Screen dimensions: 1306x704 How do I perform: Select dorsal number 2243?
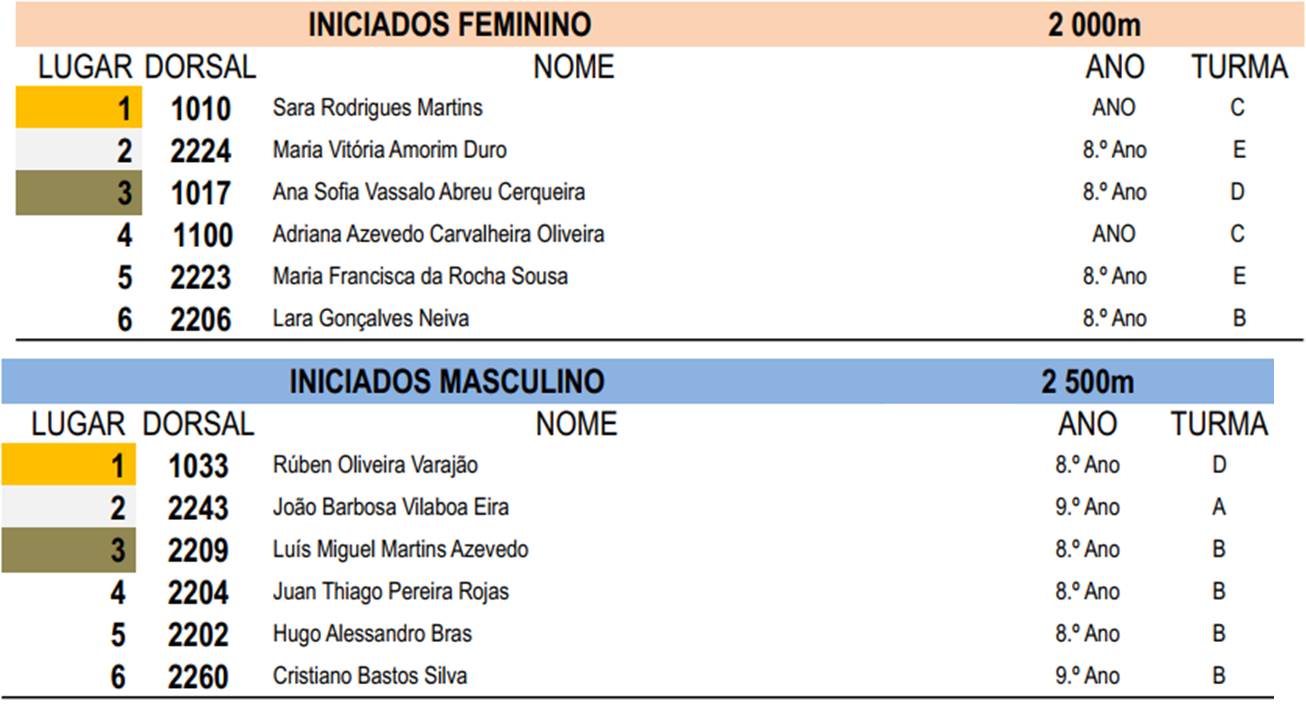pos(198,509)
